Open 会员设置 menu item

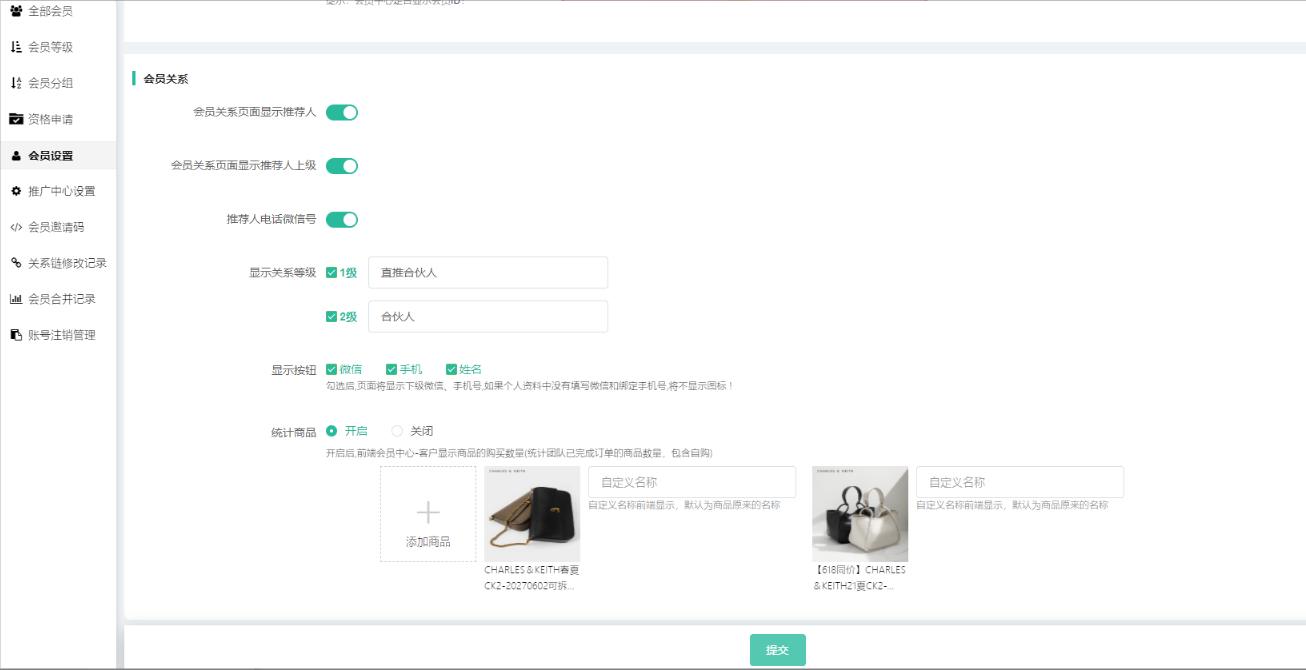[x=50, y=156]
